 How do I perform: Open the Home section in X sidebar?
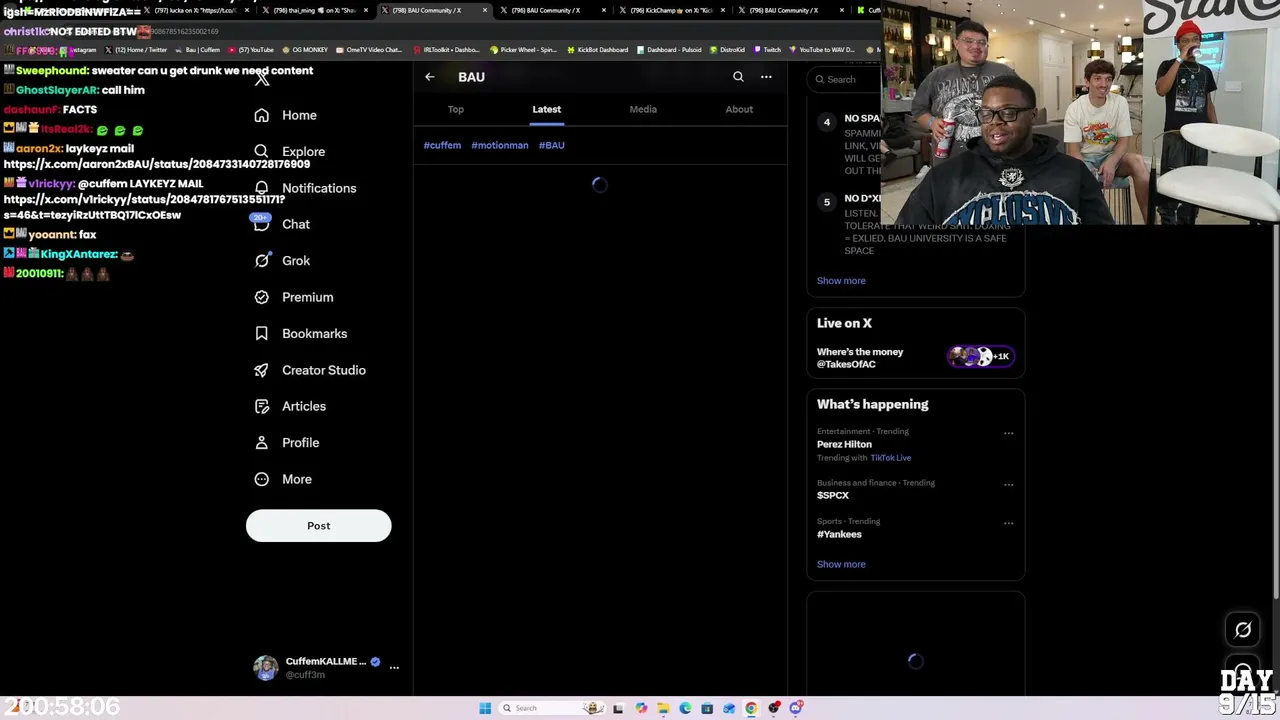coord(286,115)
